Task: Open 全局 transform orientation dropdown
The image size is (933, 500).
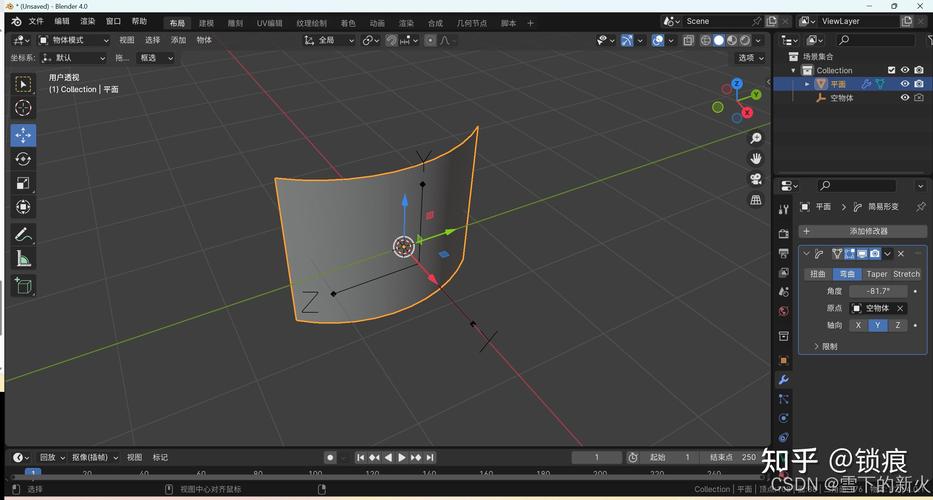Action: point(329,40)
